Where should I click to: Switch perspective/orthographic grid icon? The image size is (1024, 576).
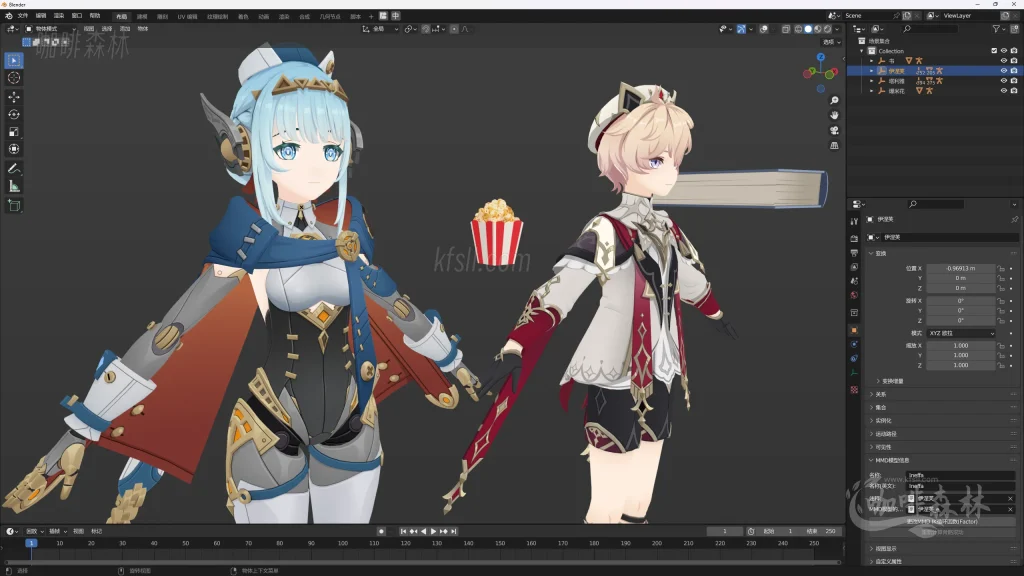tap(834, 146)
